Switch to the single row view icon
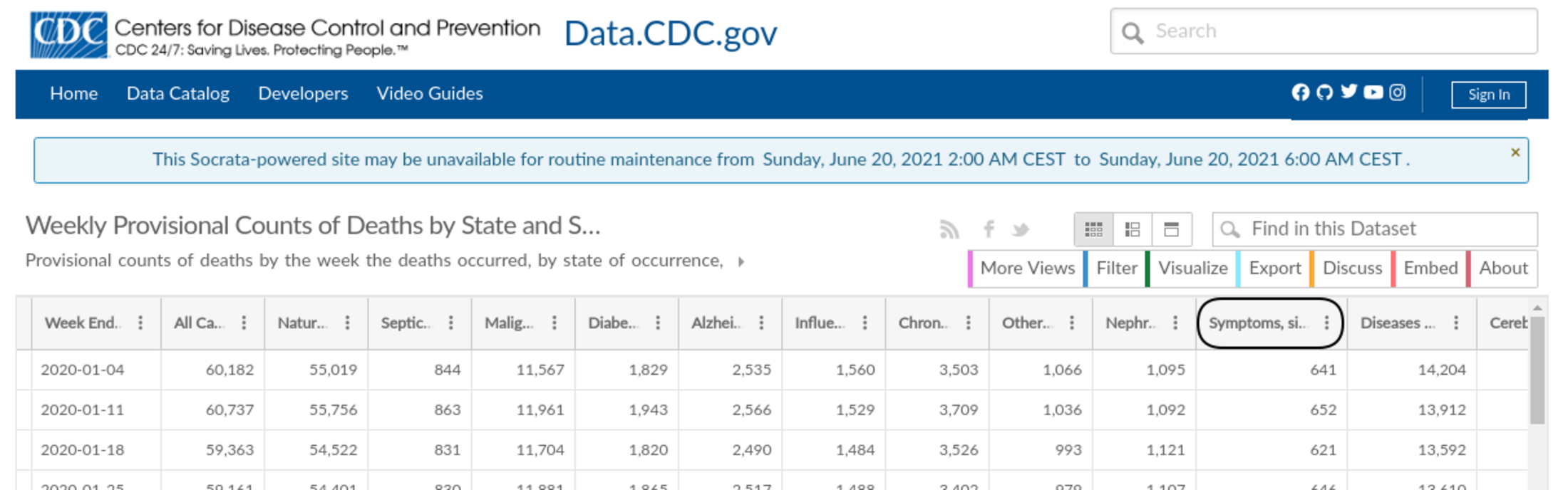The image size is (1568, 490). pos(1171,229)
